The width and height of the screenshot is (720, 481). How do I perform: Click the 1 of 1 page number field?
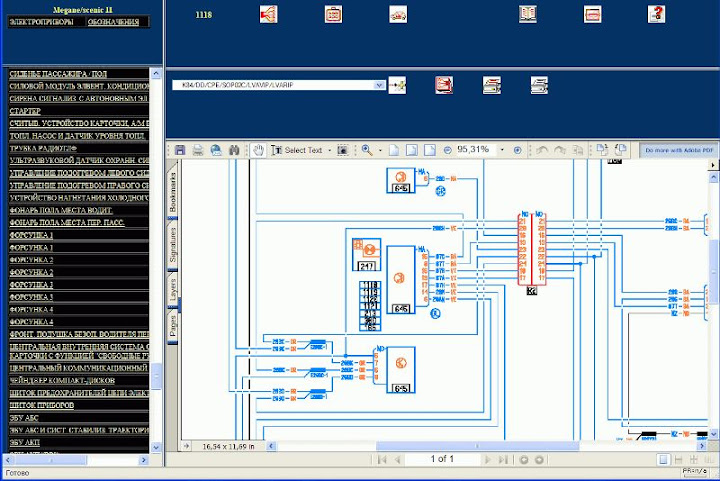(442, 459)
